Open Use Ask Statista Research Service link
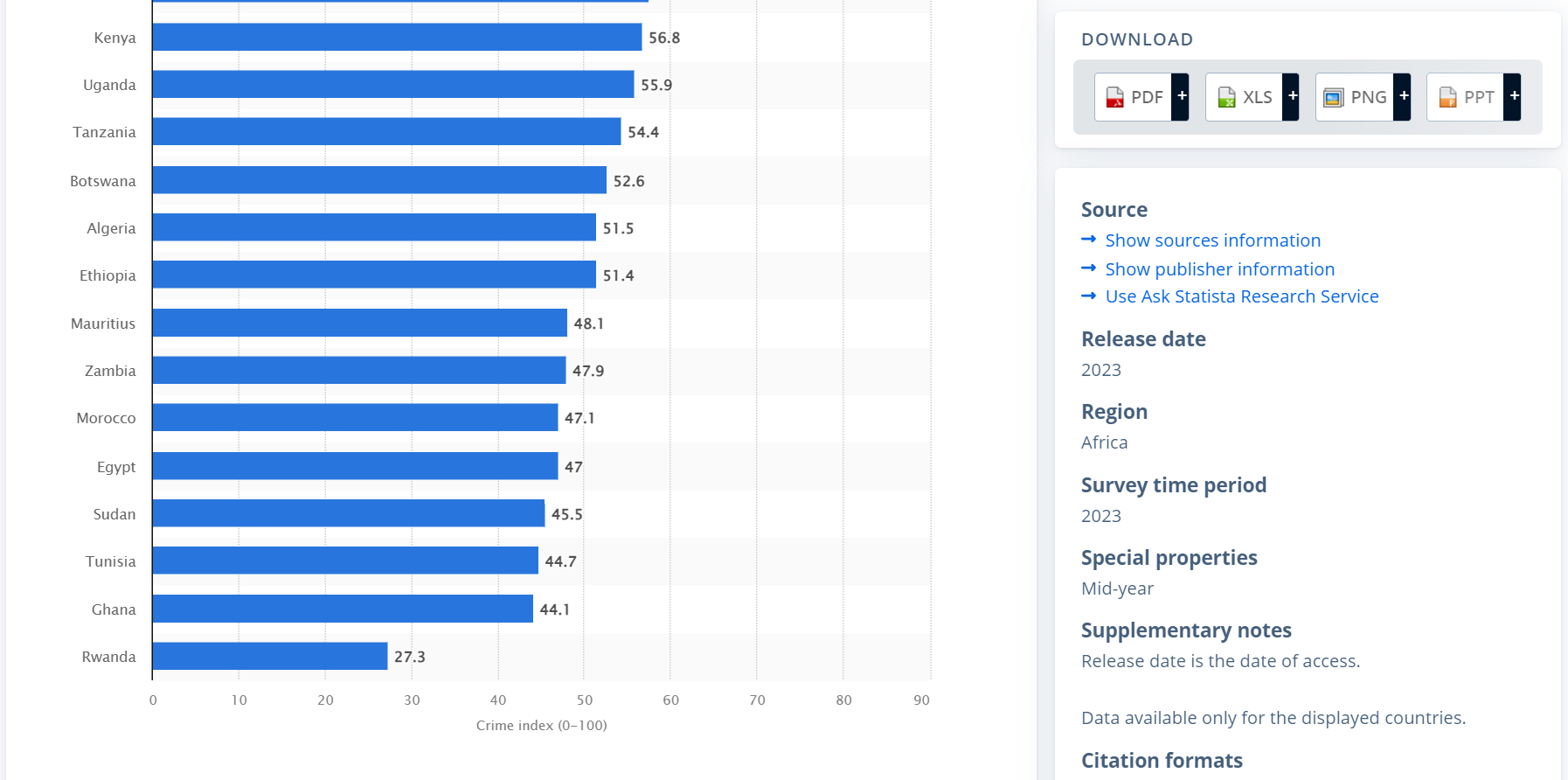This screenshot has width=1568, height=780. tap(1241, 296)
